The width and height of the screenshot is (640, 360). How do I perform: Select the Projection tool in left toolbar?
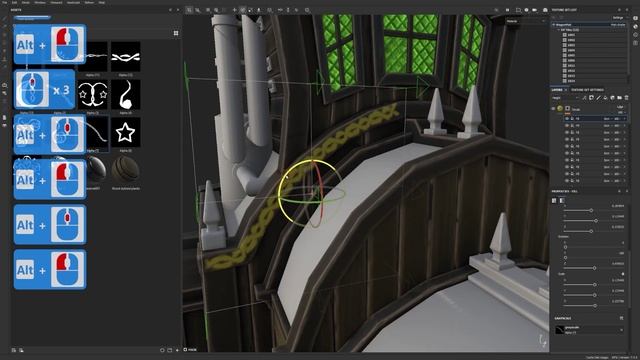point(4,35)
